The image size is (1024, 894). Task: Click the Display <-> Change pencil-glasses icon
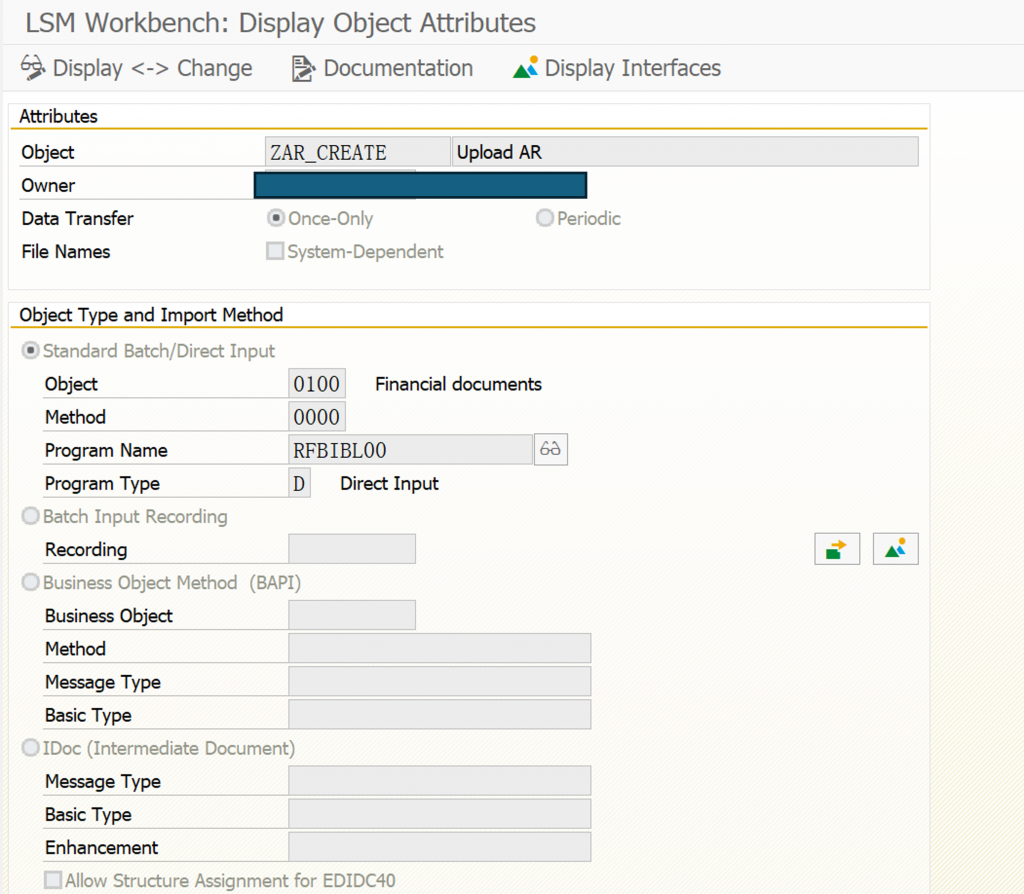33,67
